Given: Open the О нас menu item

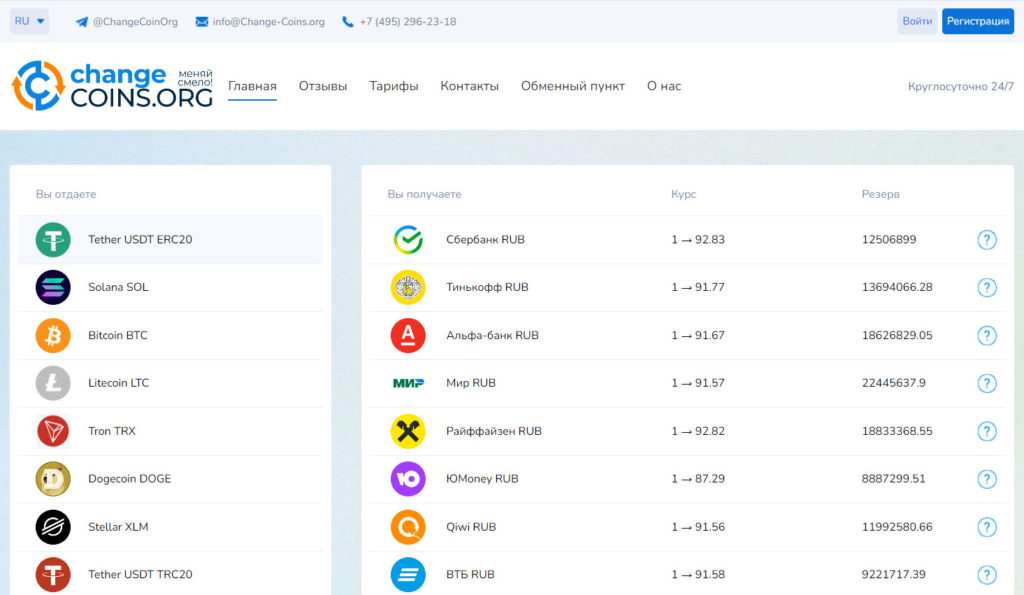Looking at the screenshot, I should coord(664,86).
